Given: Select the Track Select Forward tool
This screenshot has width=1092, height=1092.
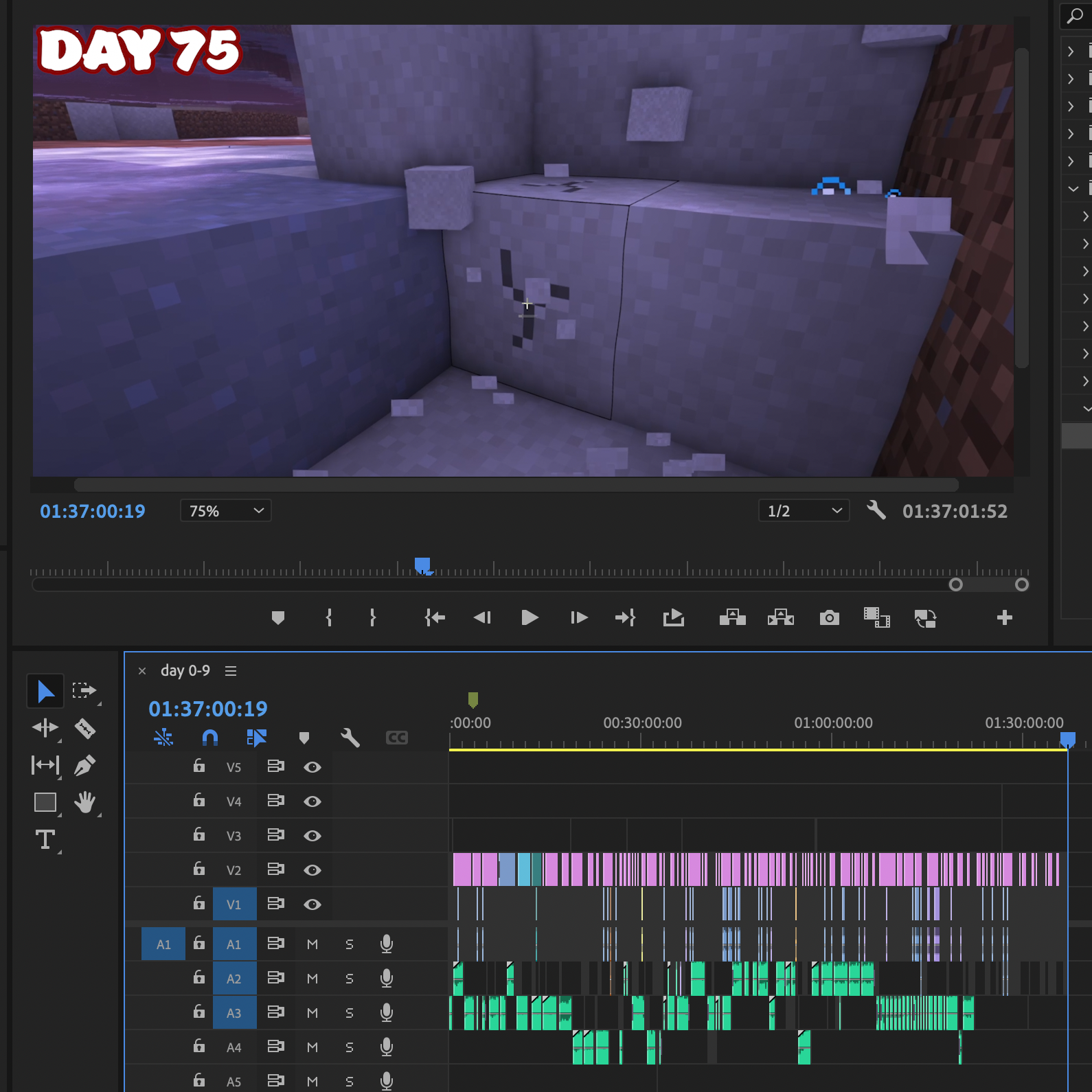Looking at the screenshot, I should click(x=84, y=690).
